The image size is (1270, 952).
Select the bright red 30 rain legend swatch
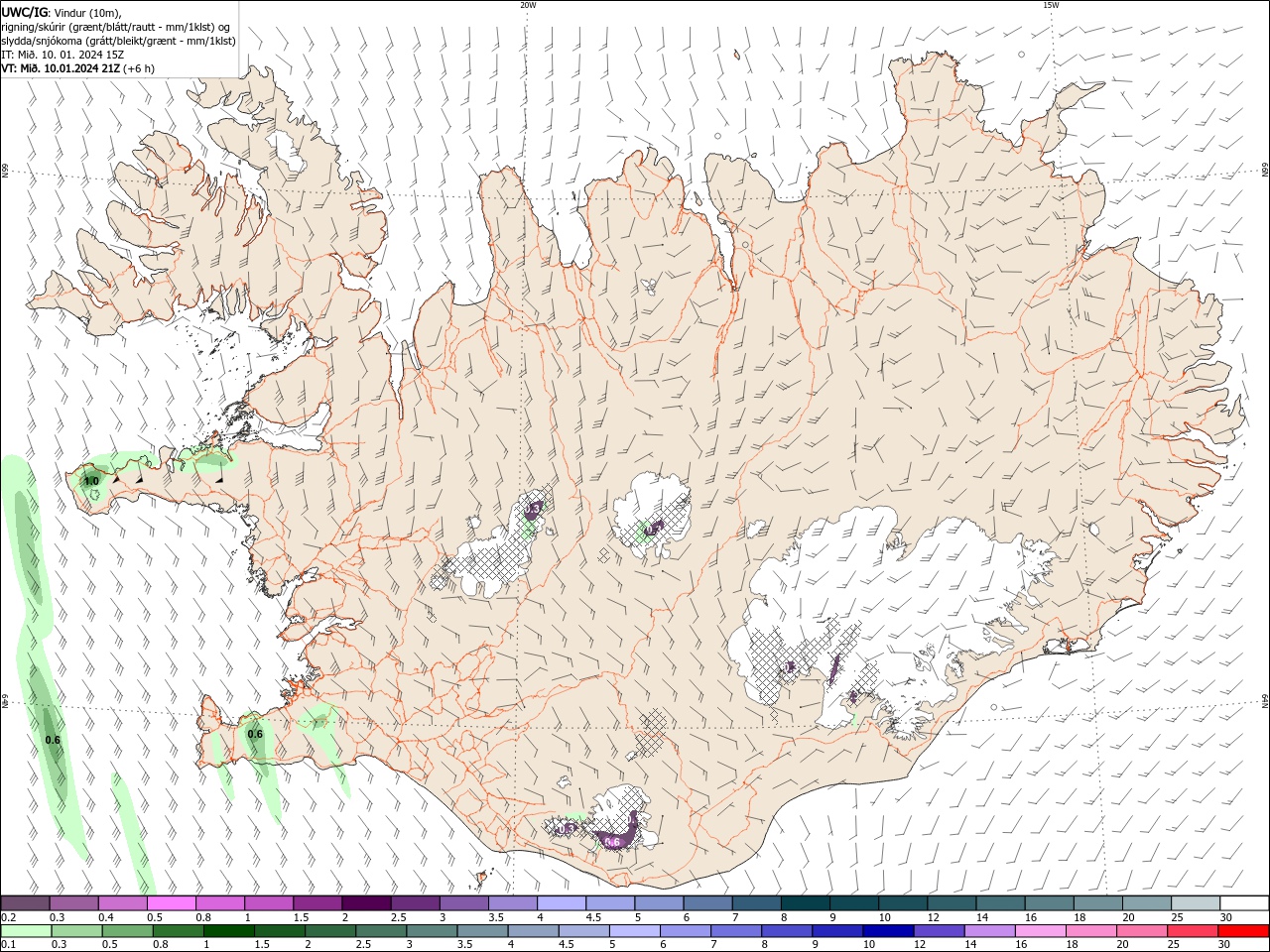tap(1245, 931)
